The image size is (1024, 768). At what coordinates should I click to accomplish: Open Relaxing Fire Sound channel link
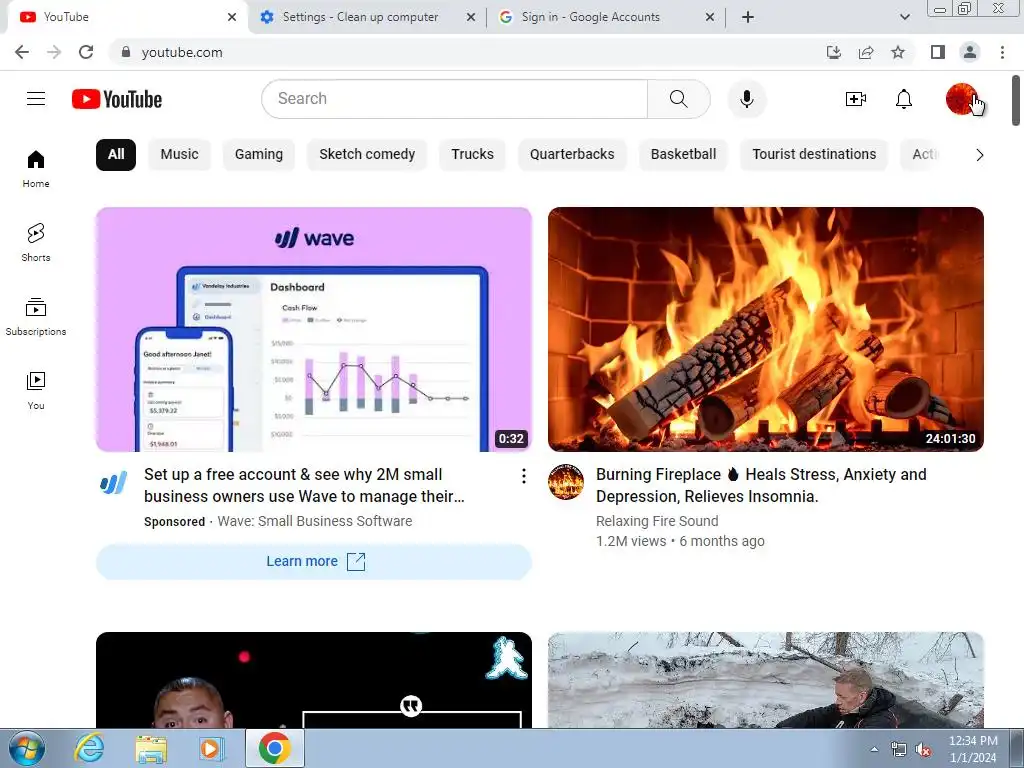pos(657,521)
